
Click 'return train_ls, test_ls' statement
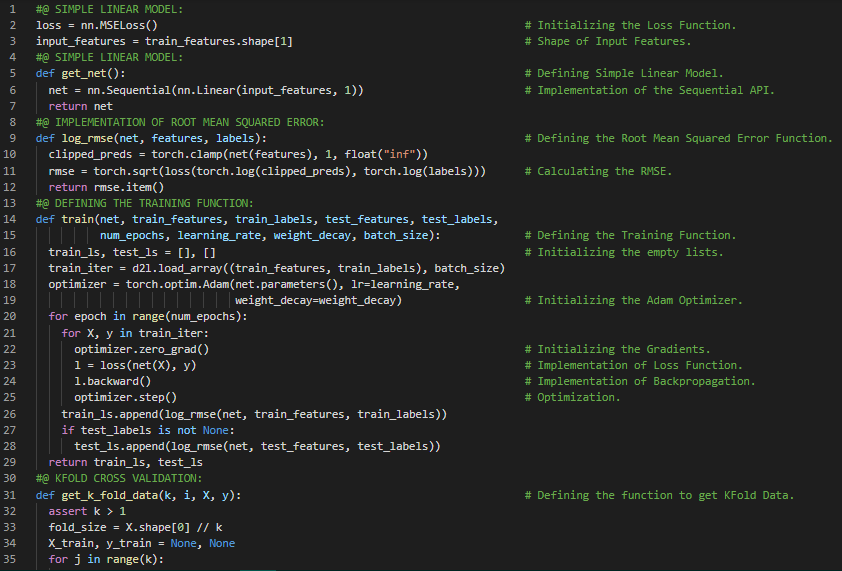[x=125, y=462]
